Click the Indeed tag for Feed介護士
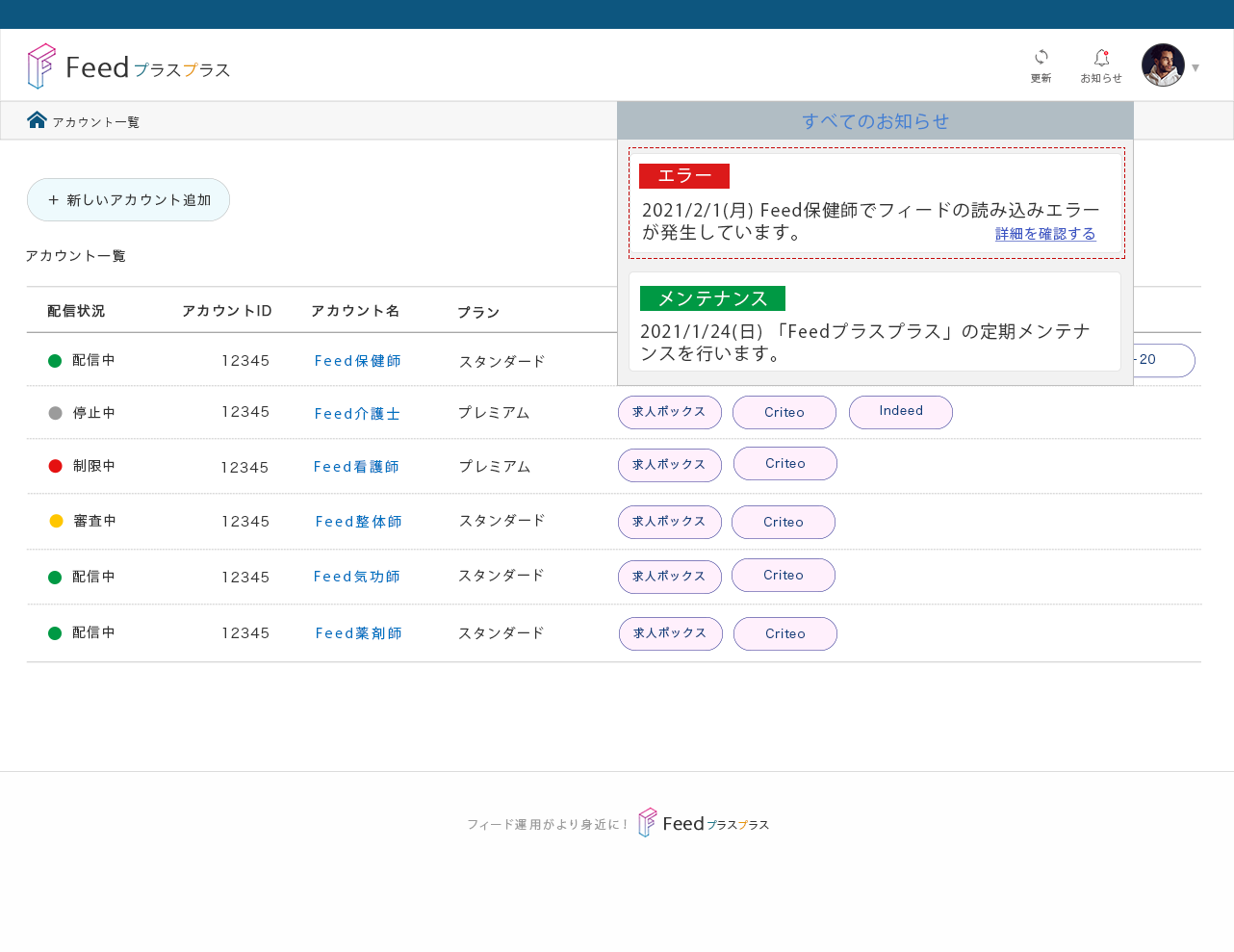1234x952 pixels. (901, 412)
